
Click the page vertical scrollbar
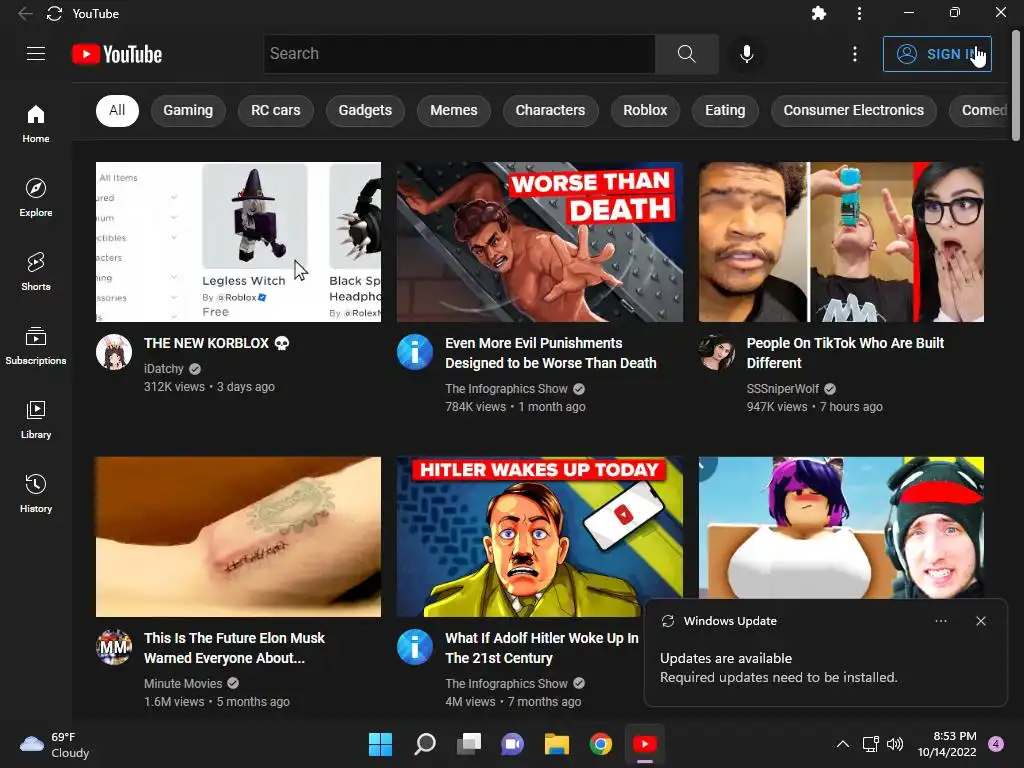[1016, 85]
